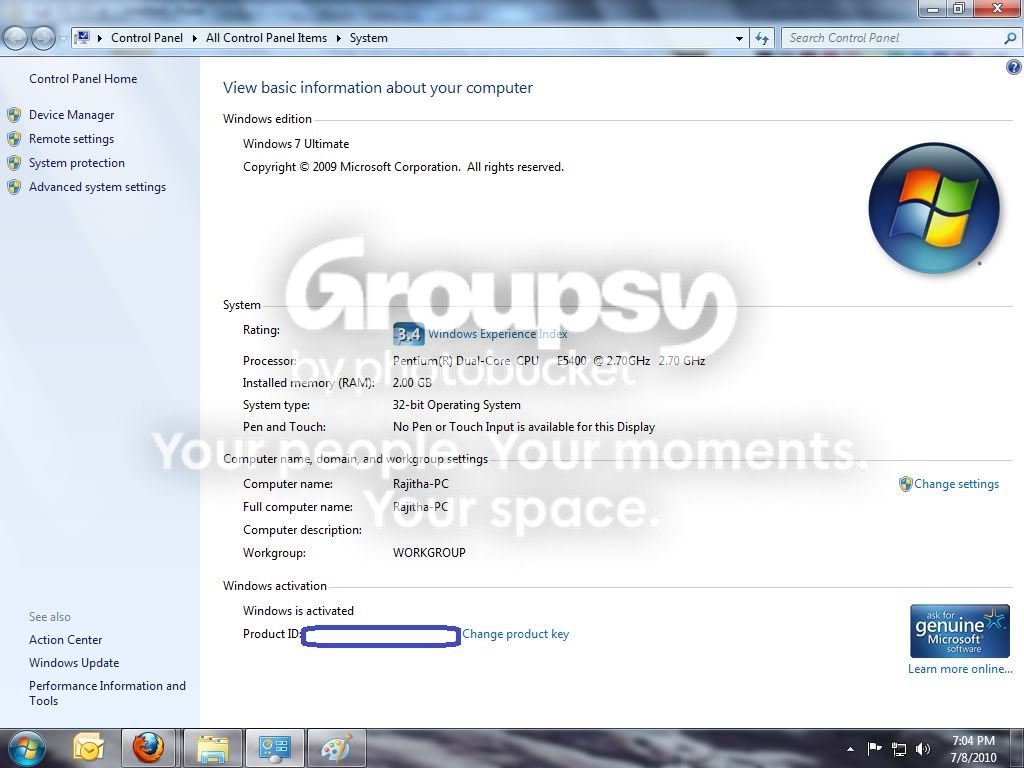Click the Action Center flag tray icon
This screenshot has width=1024, height=768.
(874, 748)
